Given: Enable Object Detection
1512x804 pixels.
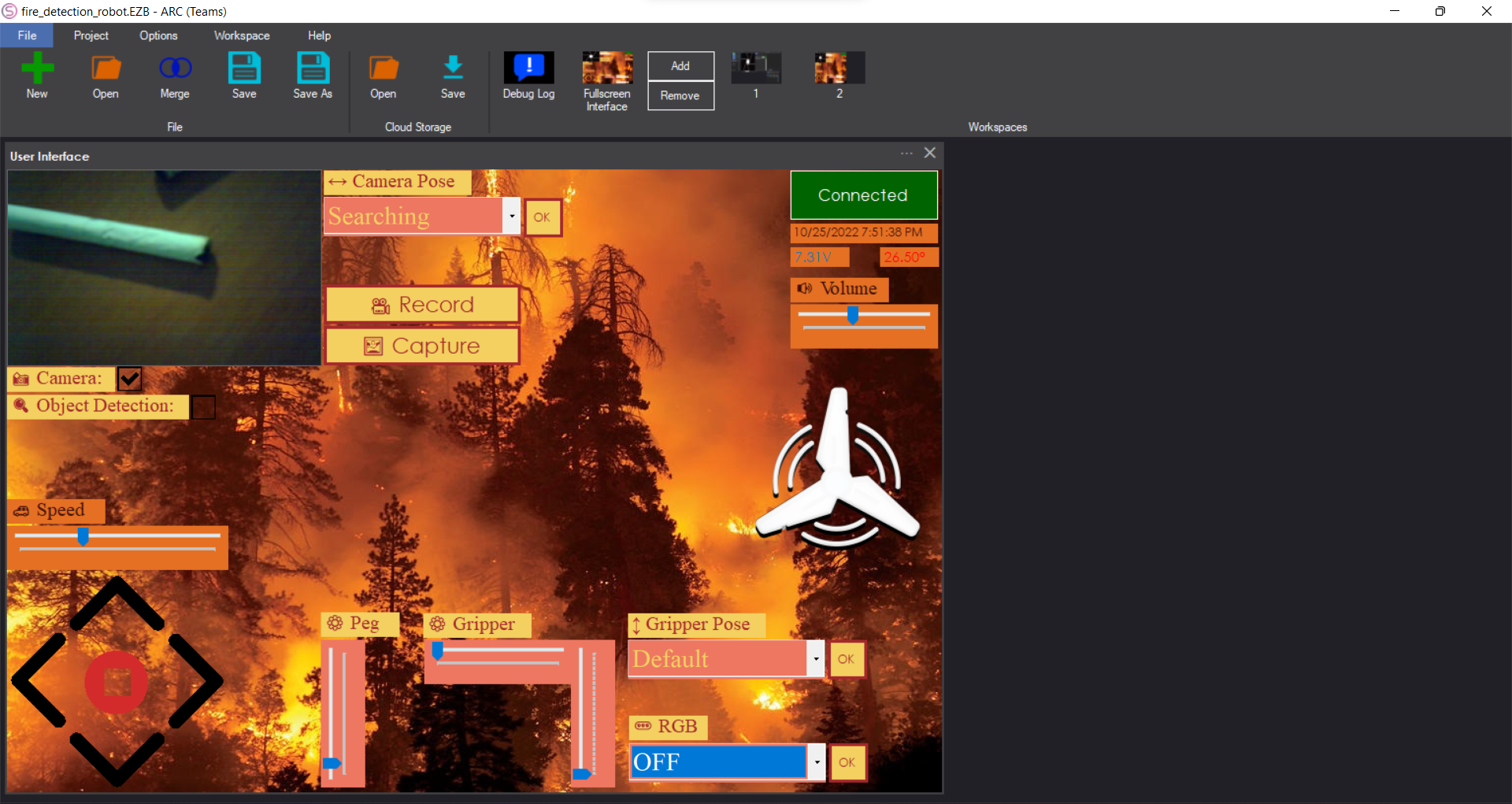Looking at the screenshot, I should [x=203, y=407].
